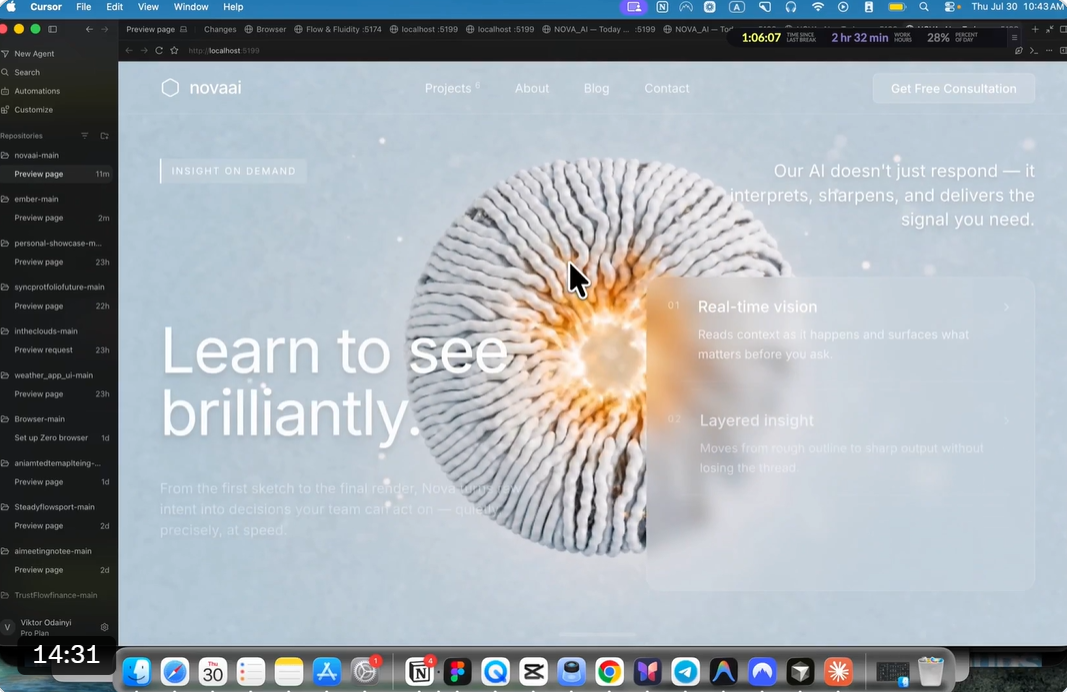Open Search in the sidebar
The height and width of the screenshot is (692, 1067).
click(27, 72)
